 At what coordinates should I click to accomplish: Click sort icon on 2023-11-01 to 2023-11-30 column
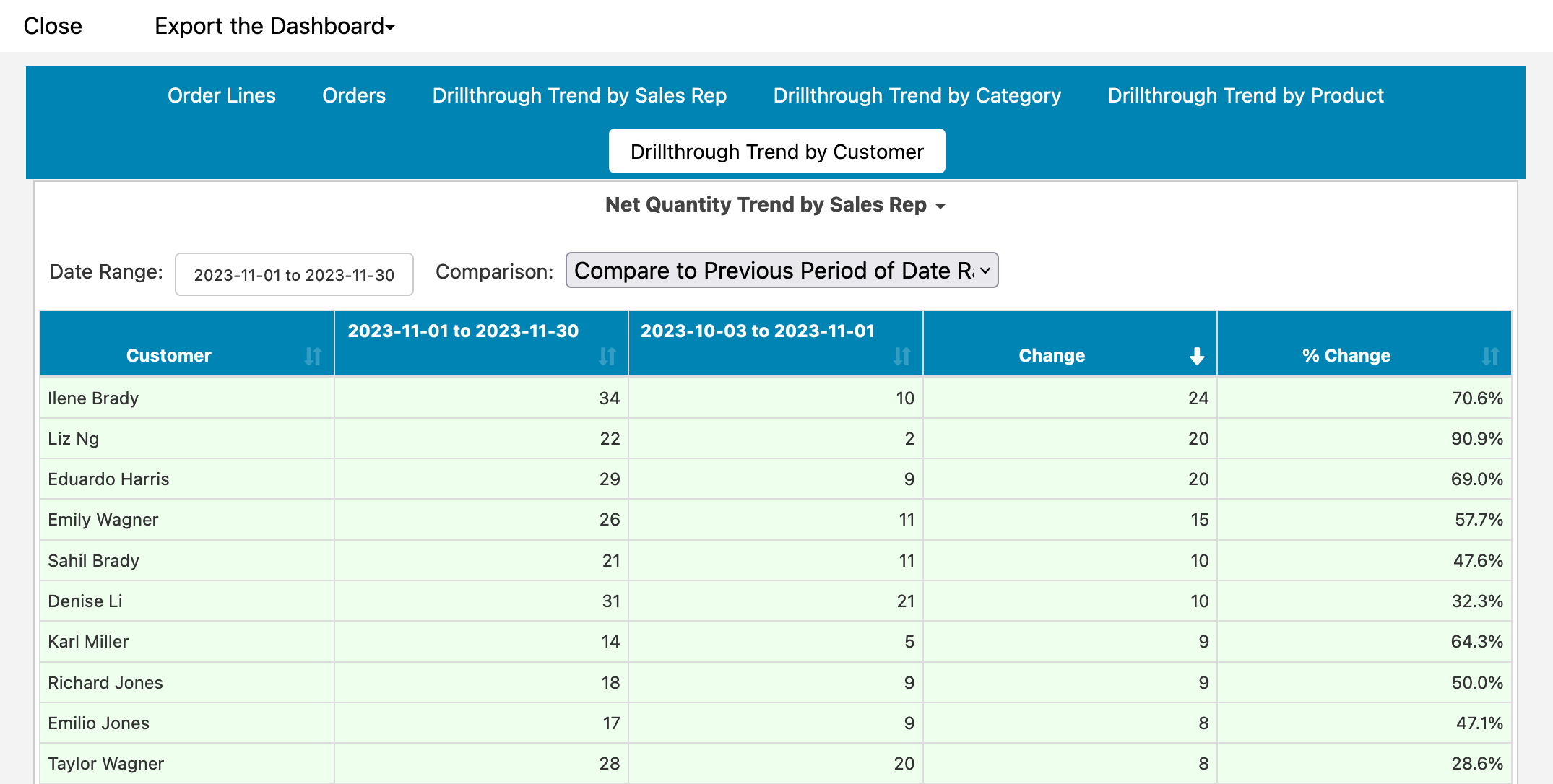[x=607, y=356]
